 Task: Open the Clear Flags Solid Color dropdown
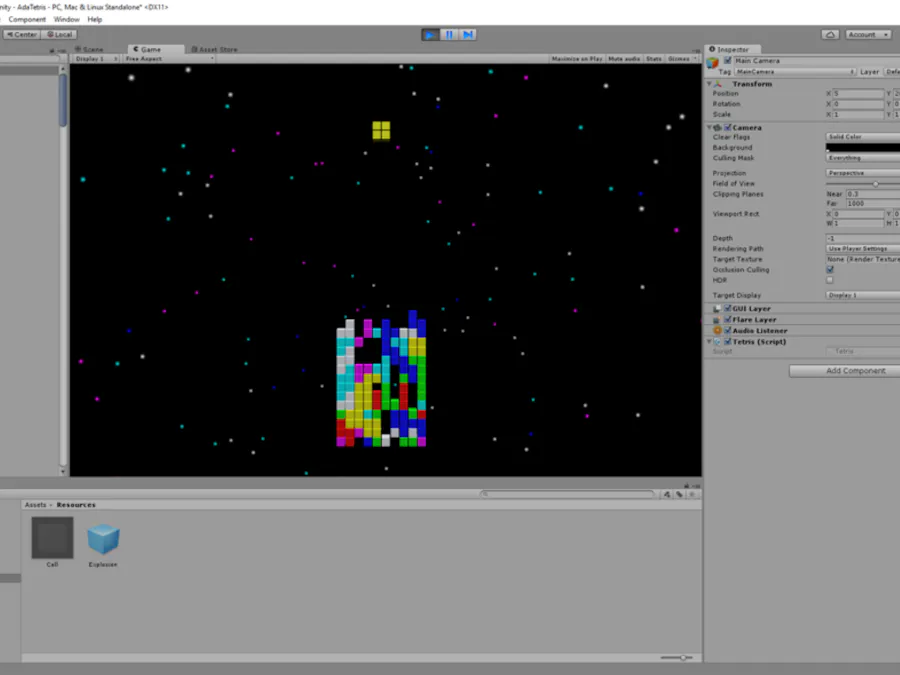click(863, 137)
